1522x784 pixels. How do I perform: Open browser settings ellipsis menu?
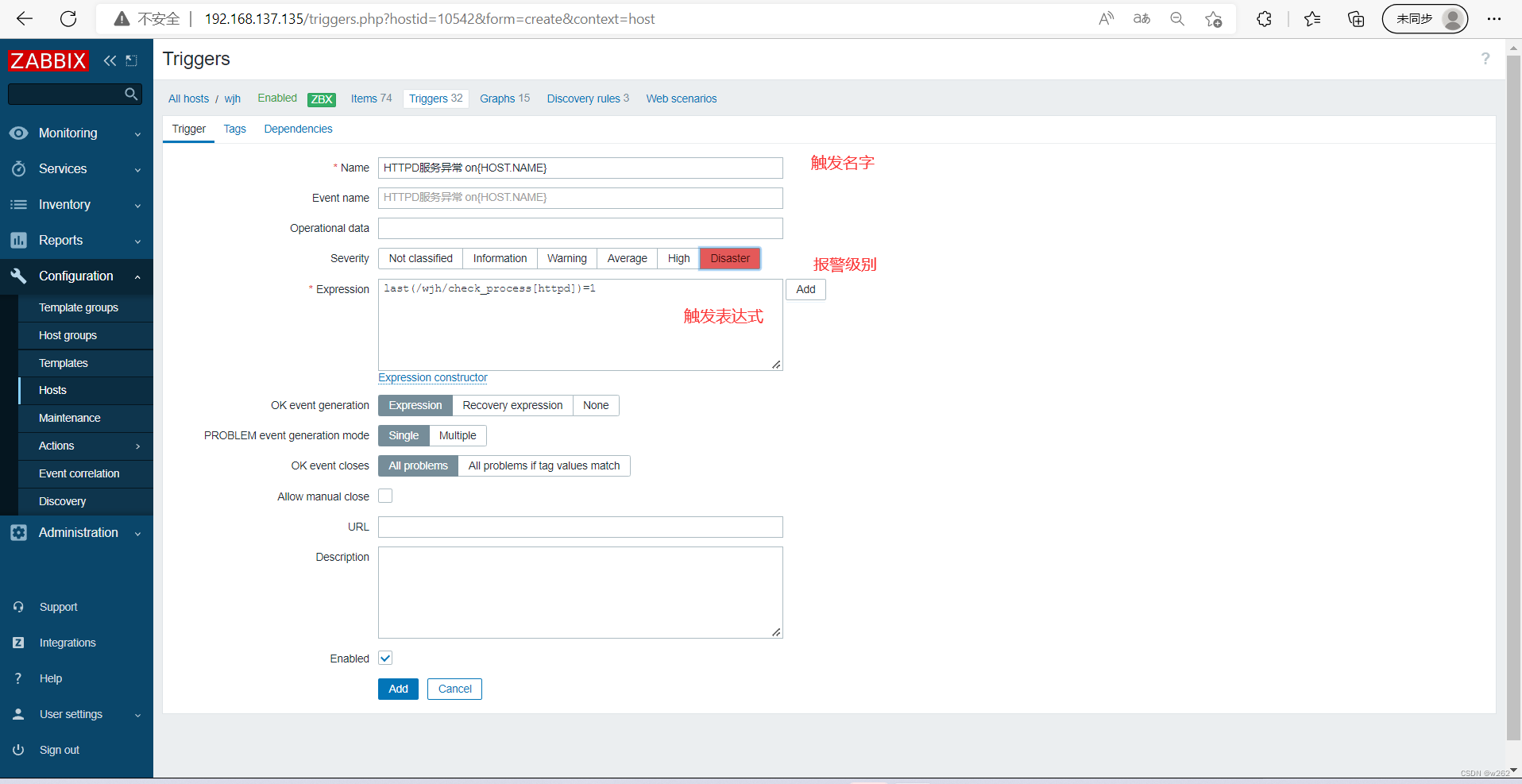click(x=1494, y=19)
